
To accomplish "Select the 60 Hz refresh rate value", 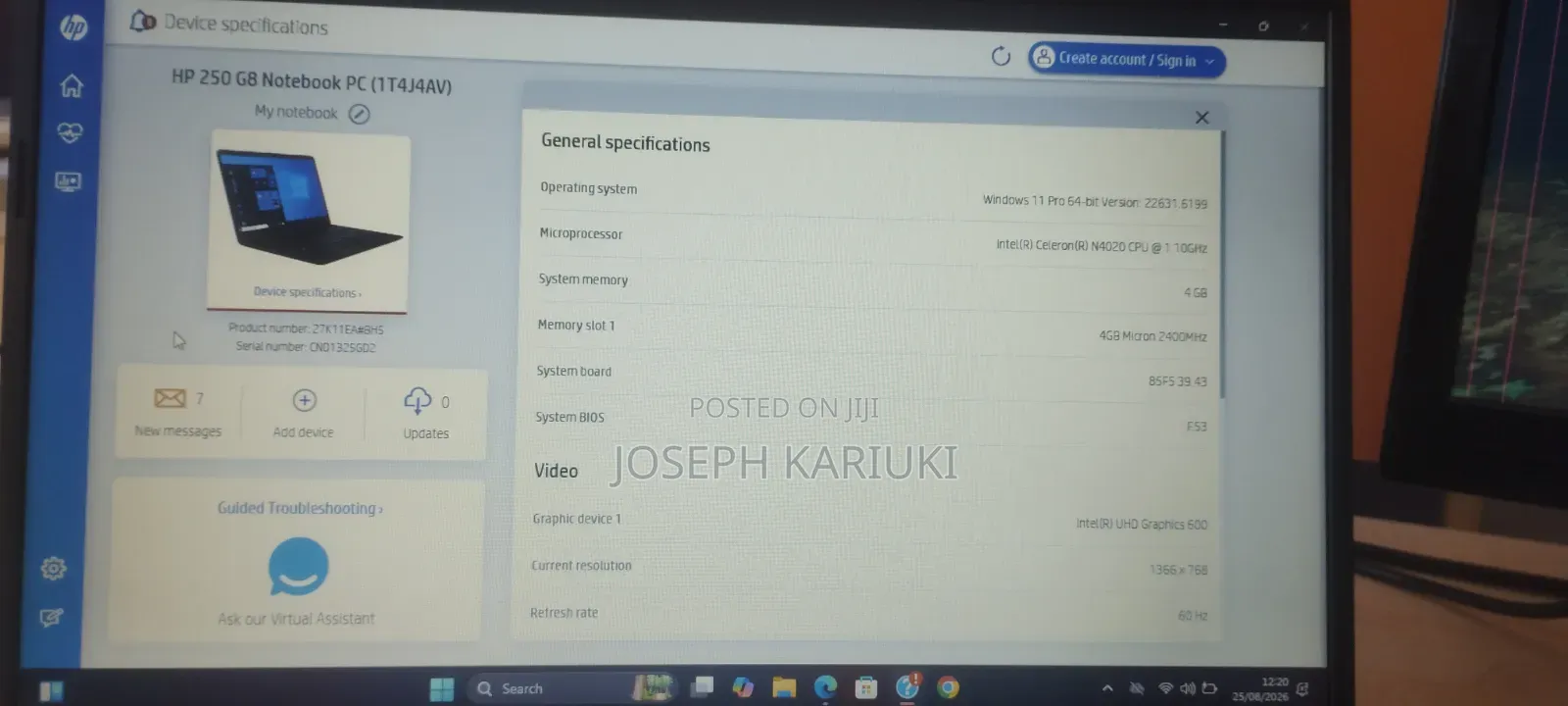I will pos(1193,616).
